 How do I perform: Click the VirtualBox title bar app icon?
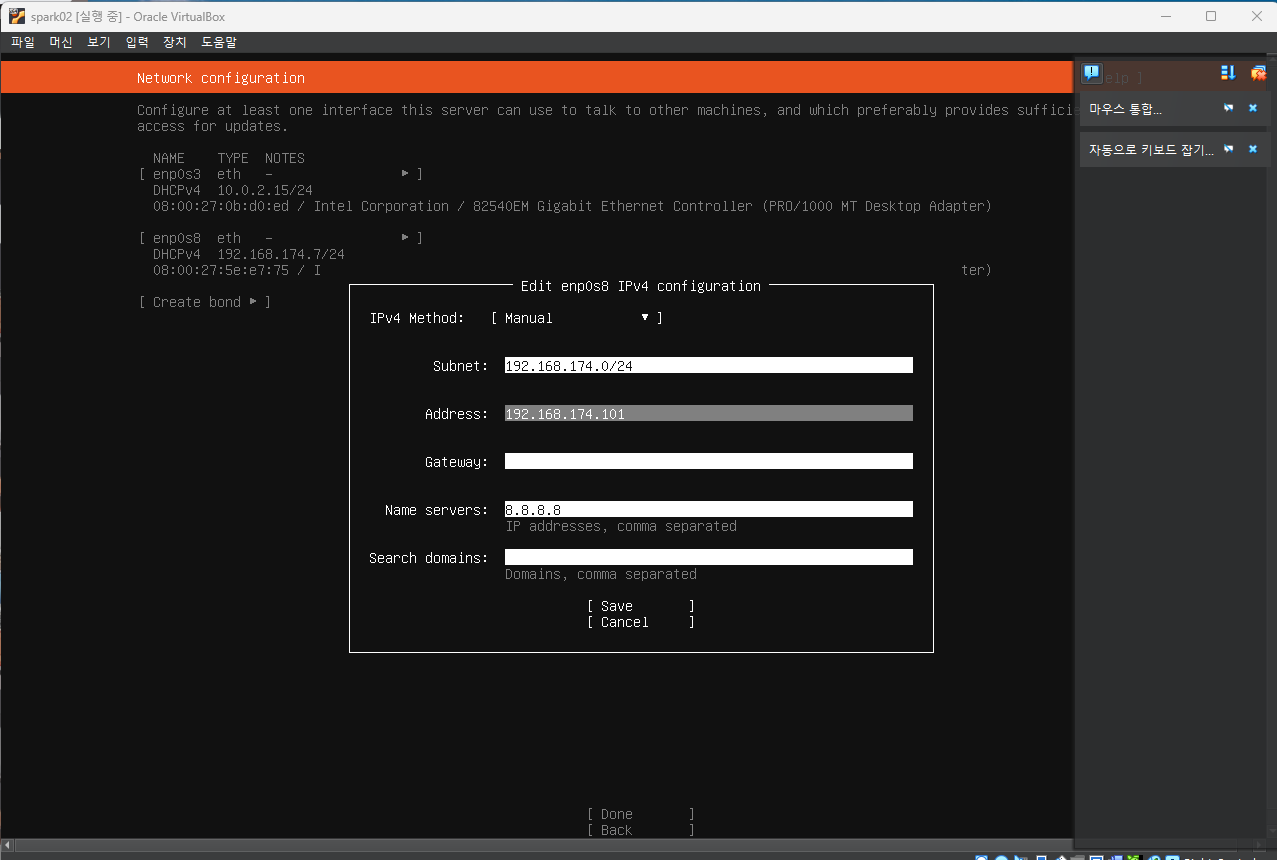coord(16,16)
